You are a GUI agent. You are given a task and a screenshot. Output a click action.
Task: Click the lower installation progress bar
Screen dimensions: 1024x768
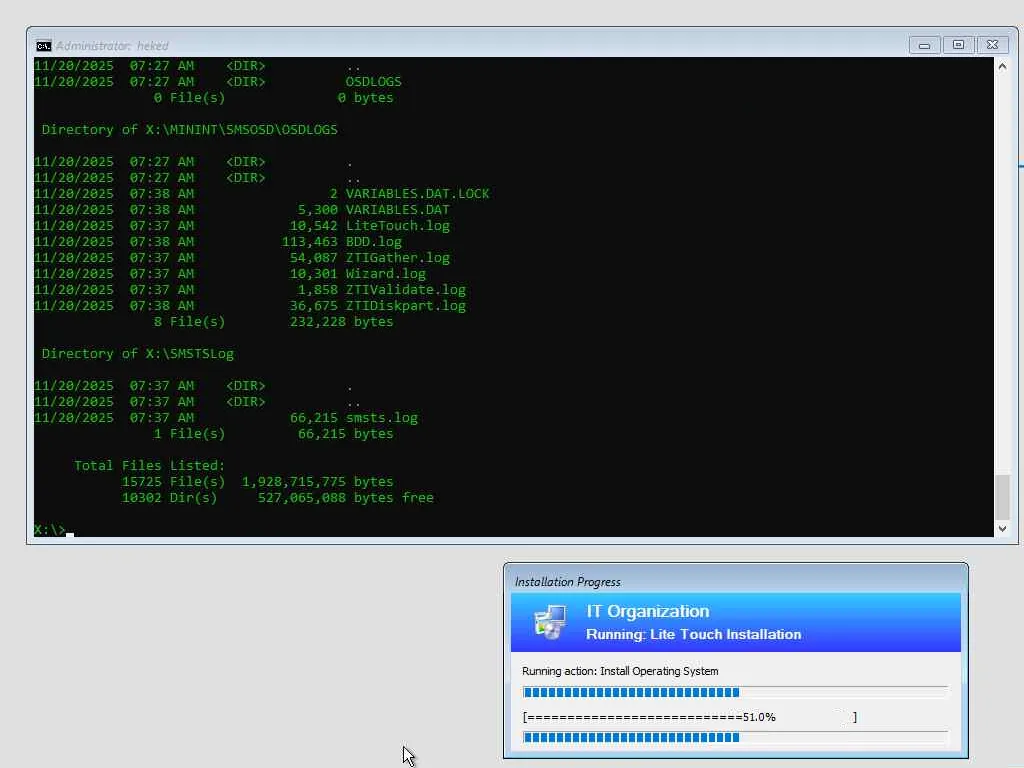click(735, 737)
